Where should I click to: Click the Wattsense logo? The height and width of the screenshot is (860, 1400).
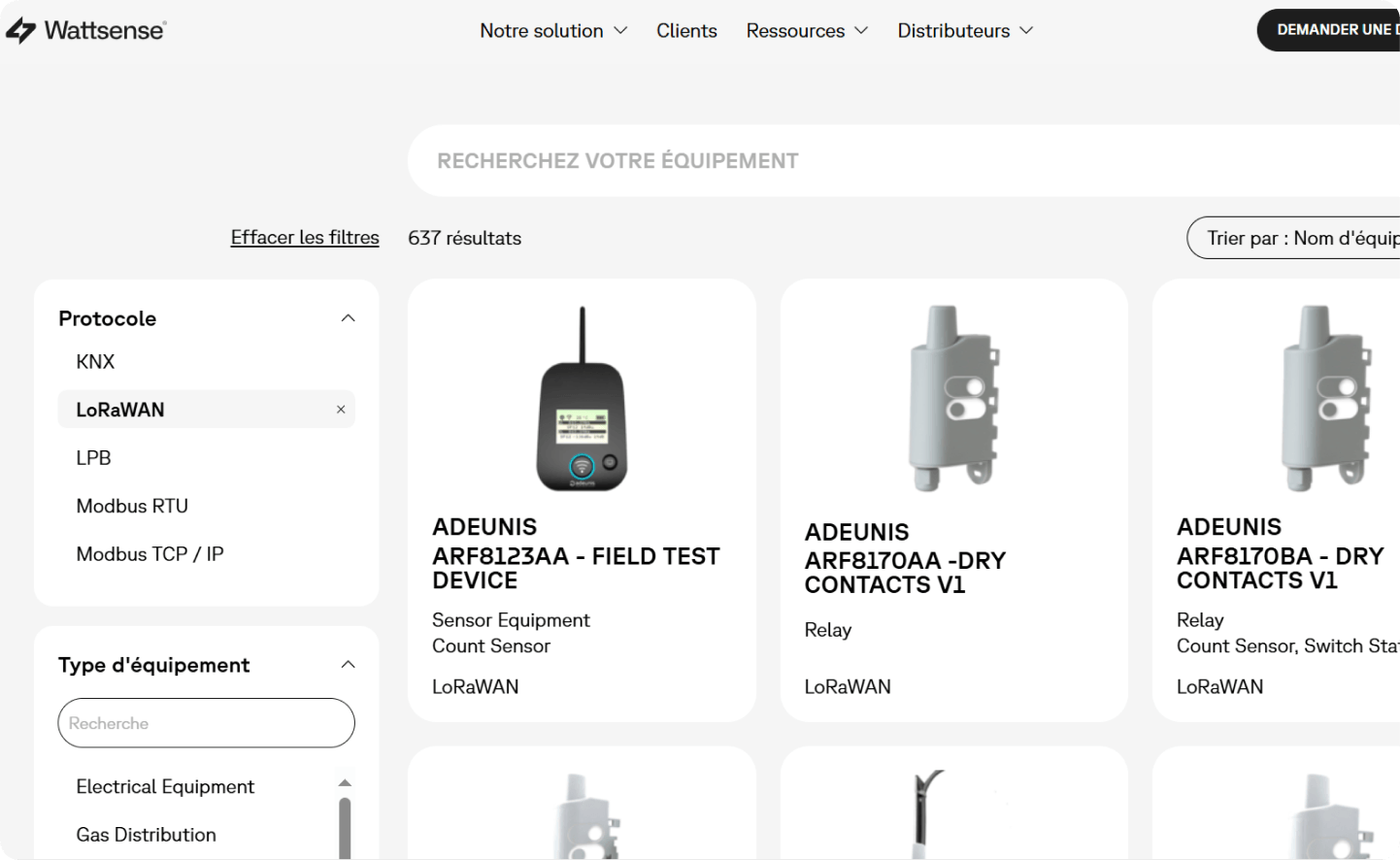85,30
